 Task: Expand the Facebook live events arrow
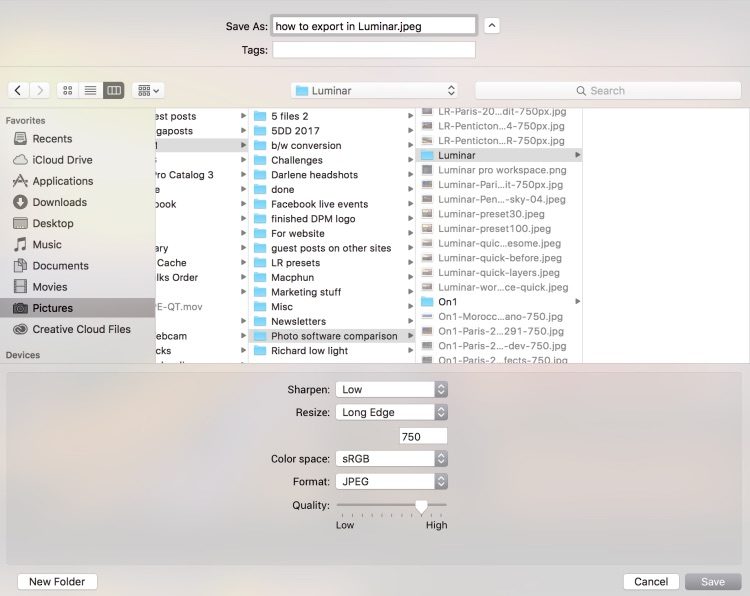pos(410,204)
